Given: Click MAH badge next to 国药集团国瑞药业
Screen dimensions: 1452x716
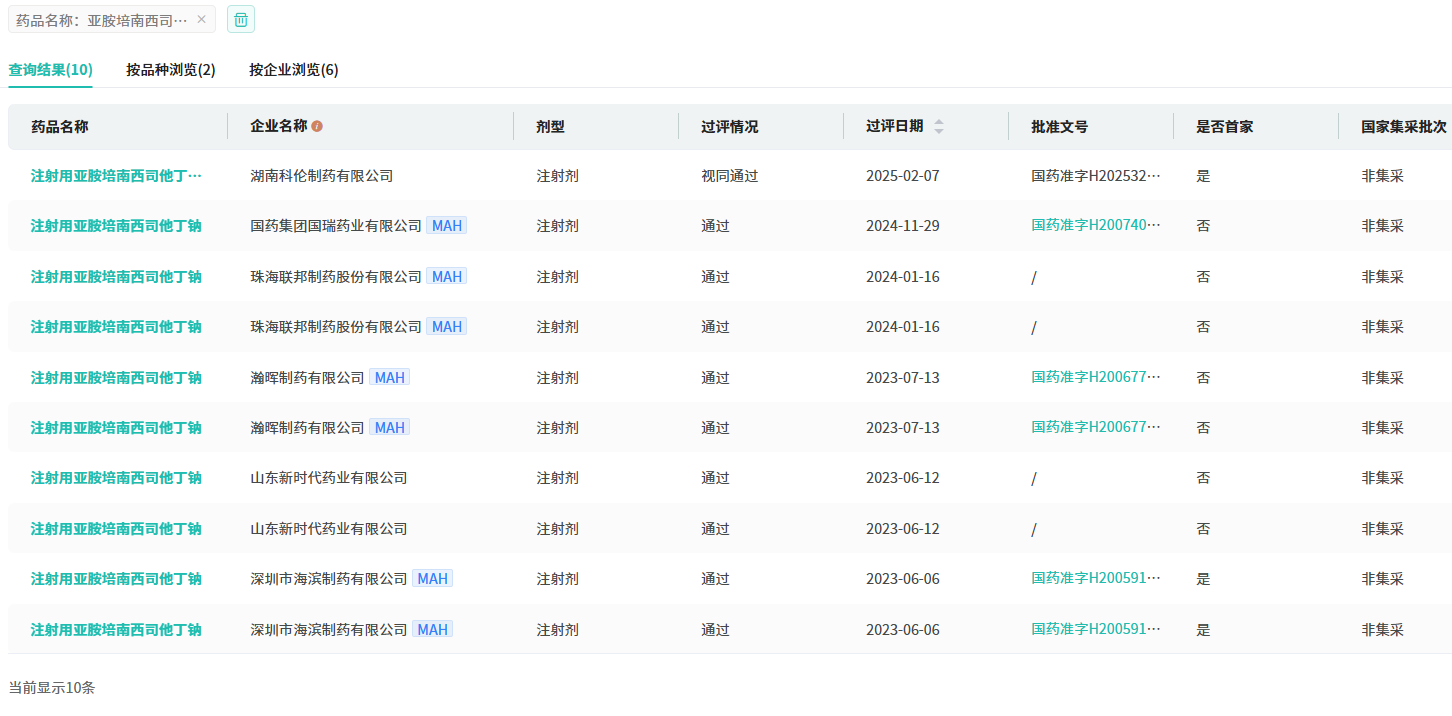Looking at the screenshot, I should pos(446,226).
